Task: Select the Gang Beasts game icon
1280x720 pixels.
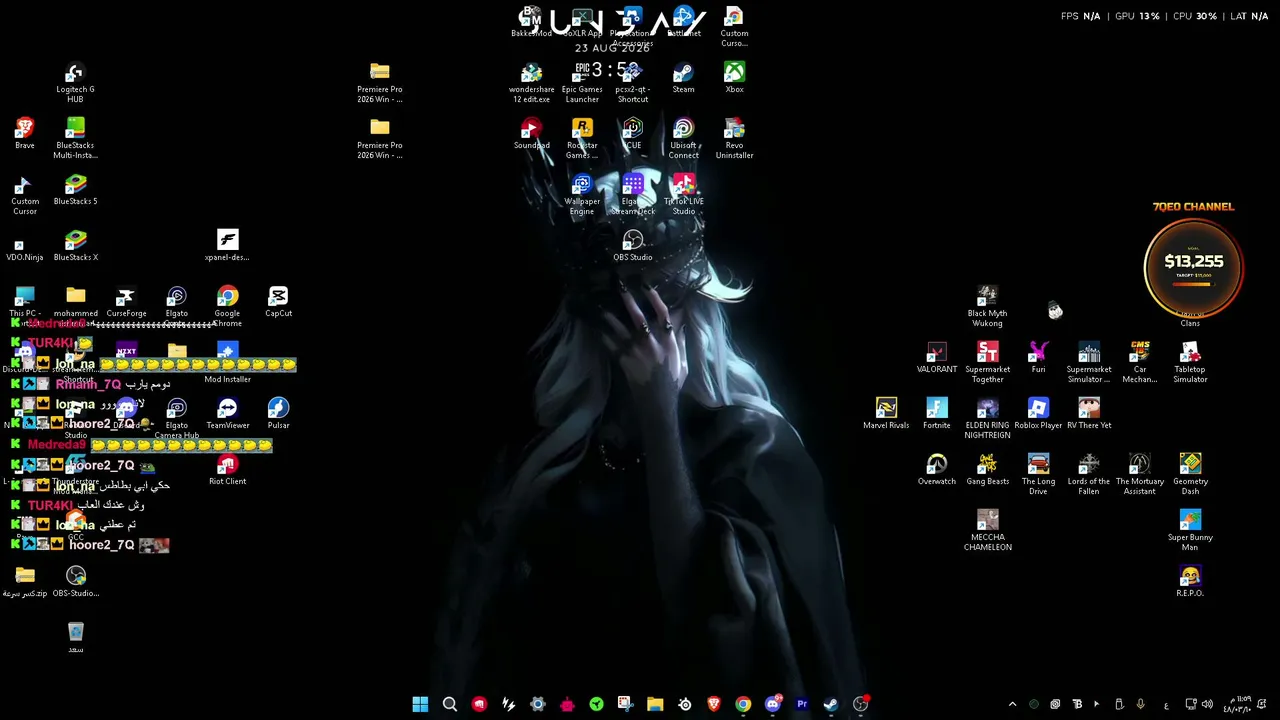Action: (988, 470)
